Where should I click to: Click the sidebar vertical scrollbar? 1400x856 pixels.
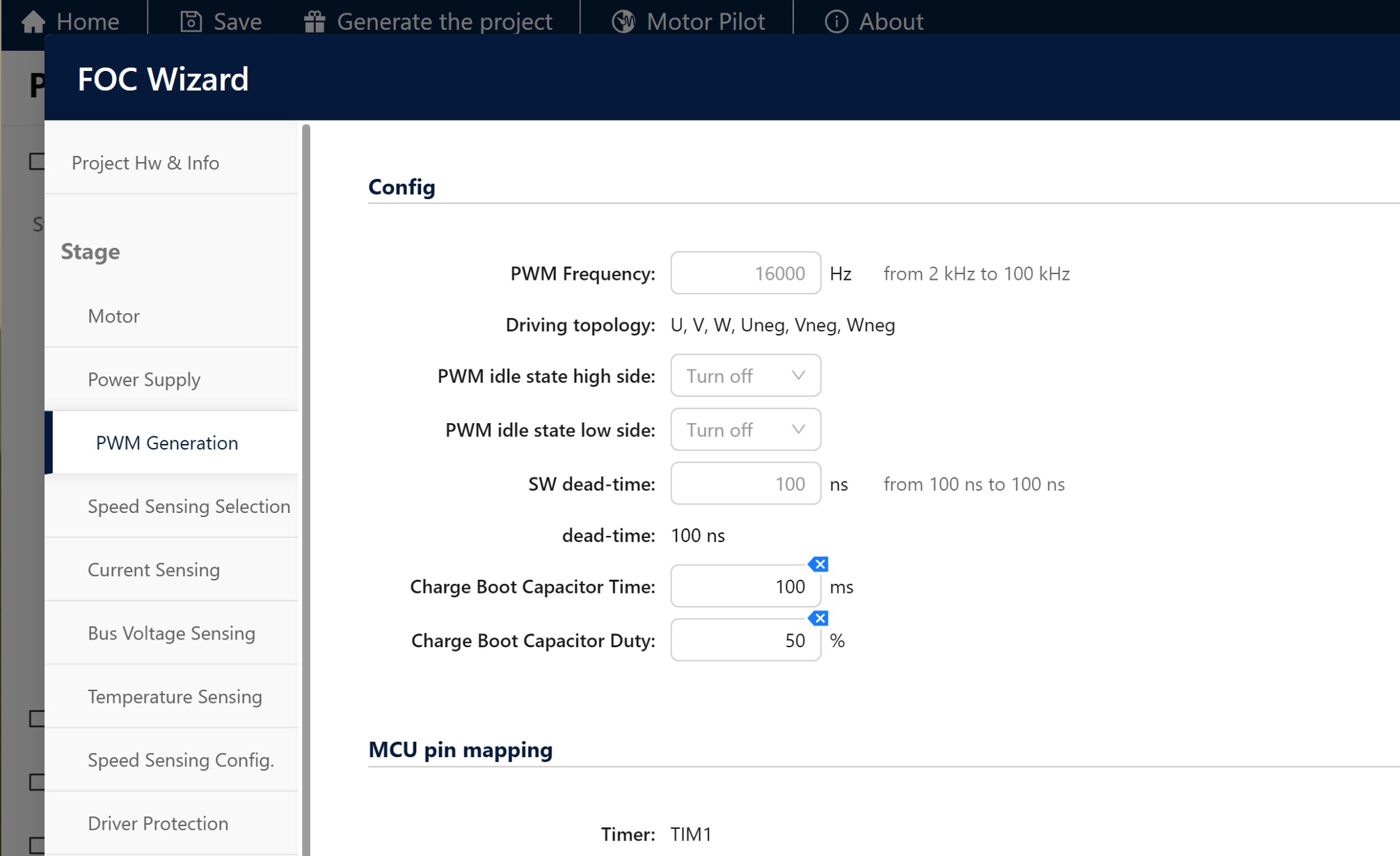click(x=306, y=487)
